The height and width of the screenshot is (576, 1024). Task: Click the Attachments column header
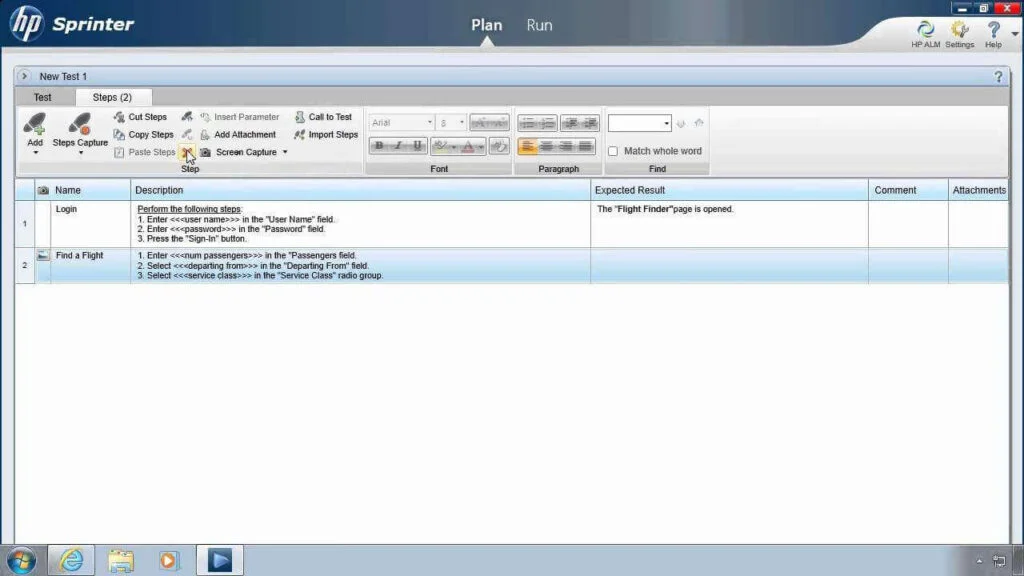tap(979, 190)
